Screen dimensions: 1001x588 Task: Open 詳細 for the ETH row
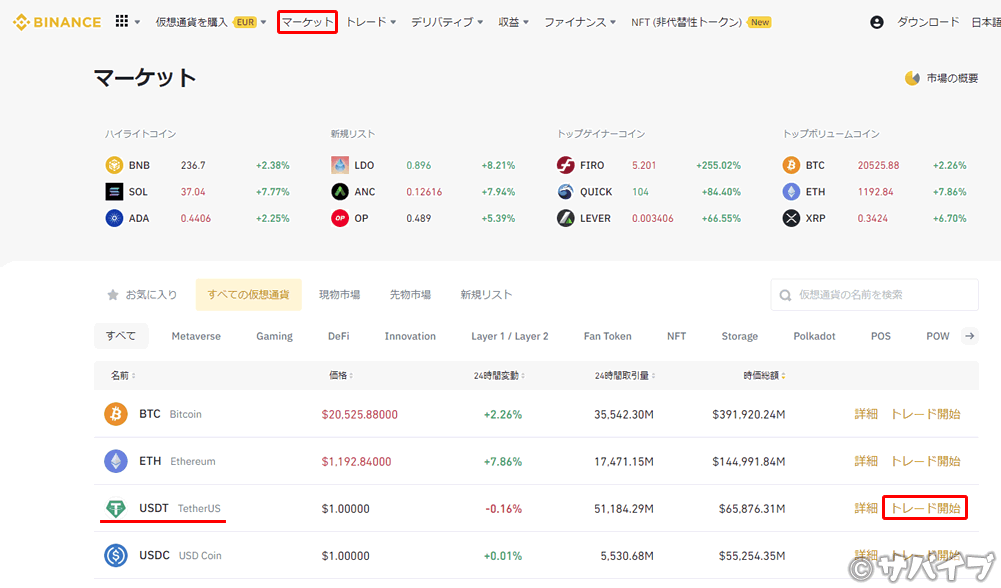click(866, 461)
